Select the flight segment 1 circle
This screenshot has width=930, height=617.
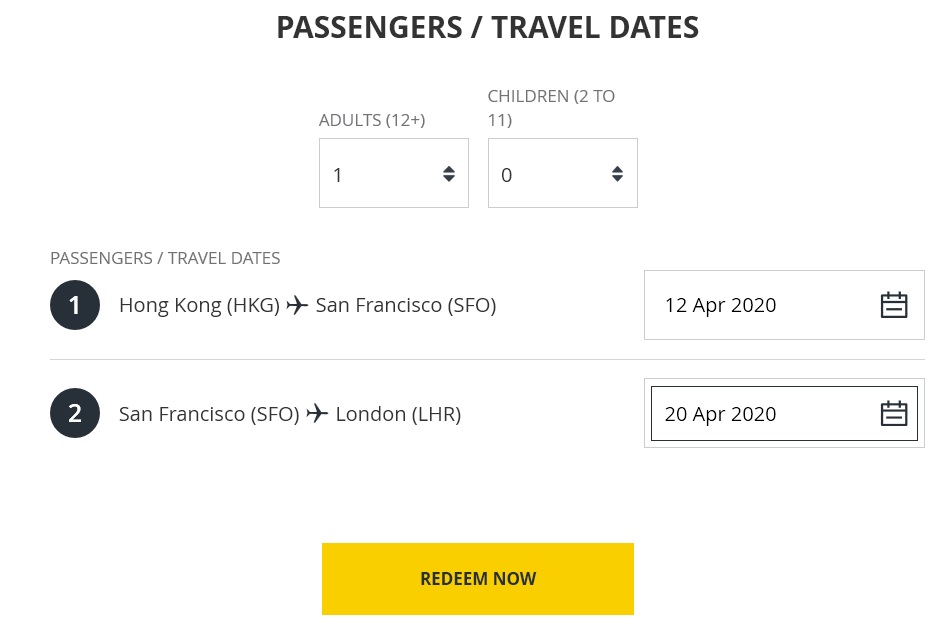[x=75, y=305]
